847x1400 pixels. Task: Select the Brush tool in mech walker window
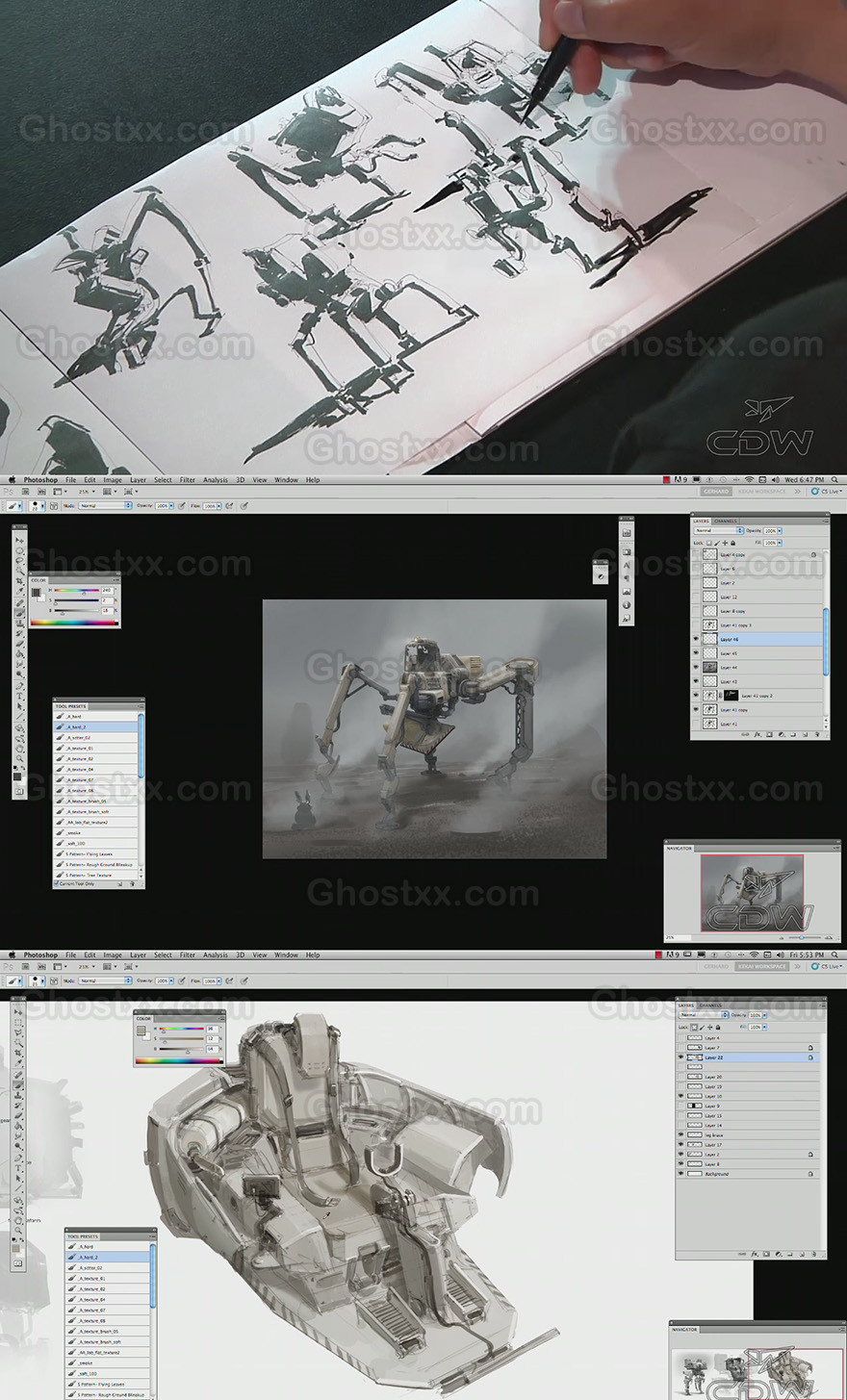coord(19,612)
